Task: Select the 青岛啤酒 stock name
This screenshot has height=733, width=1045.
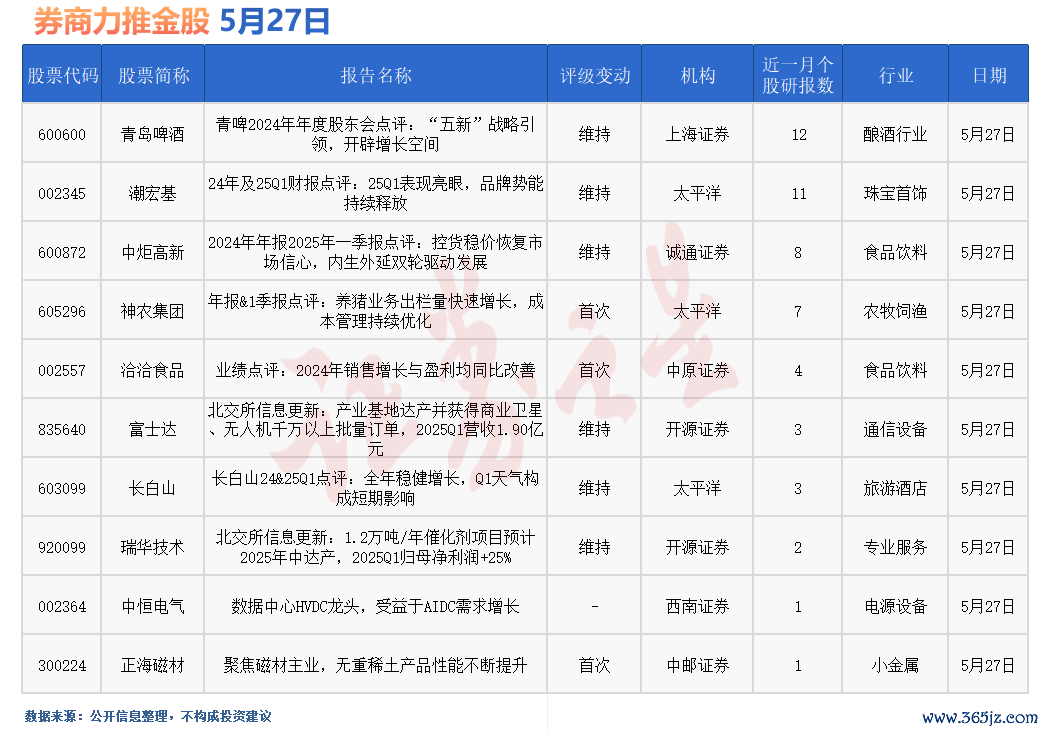Action: tap(152, 134)
